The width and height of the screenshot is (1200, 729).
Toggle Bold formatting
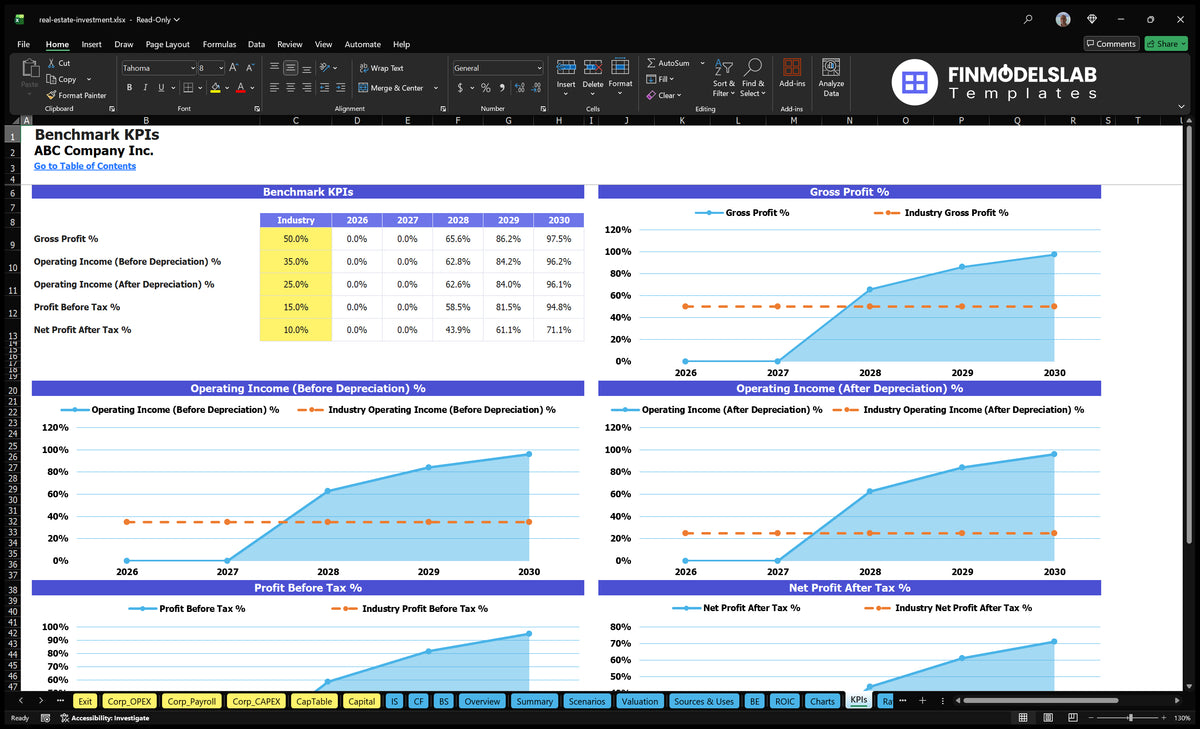pos(129,88)
